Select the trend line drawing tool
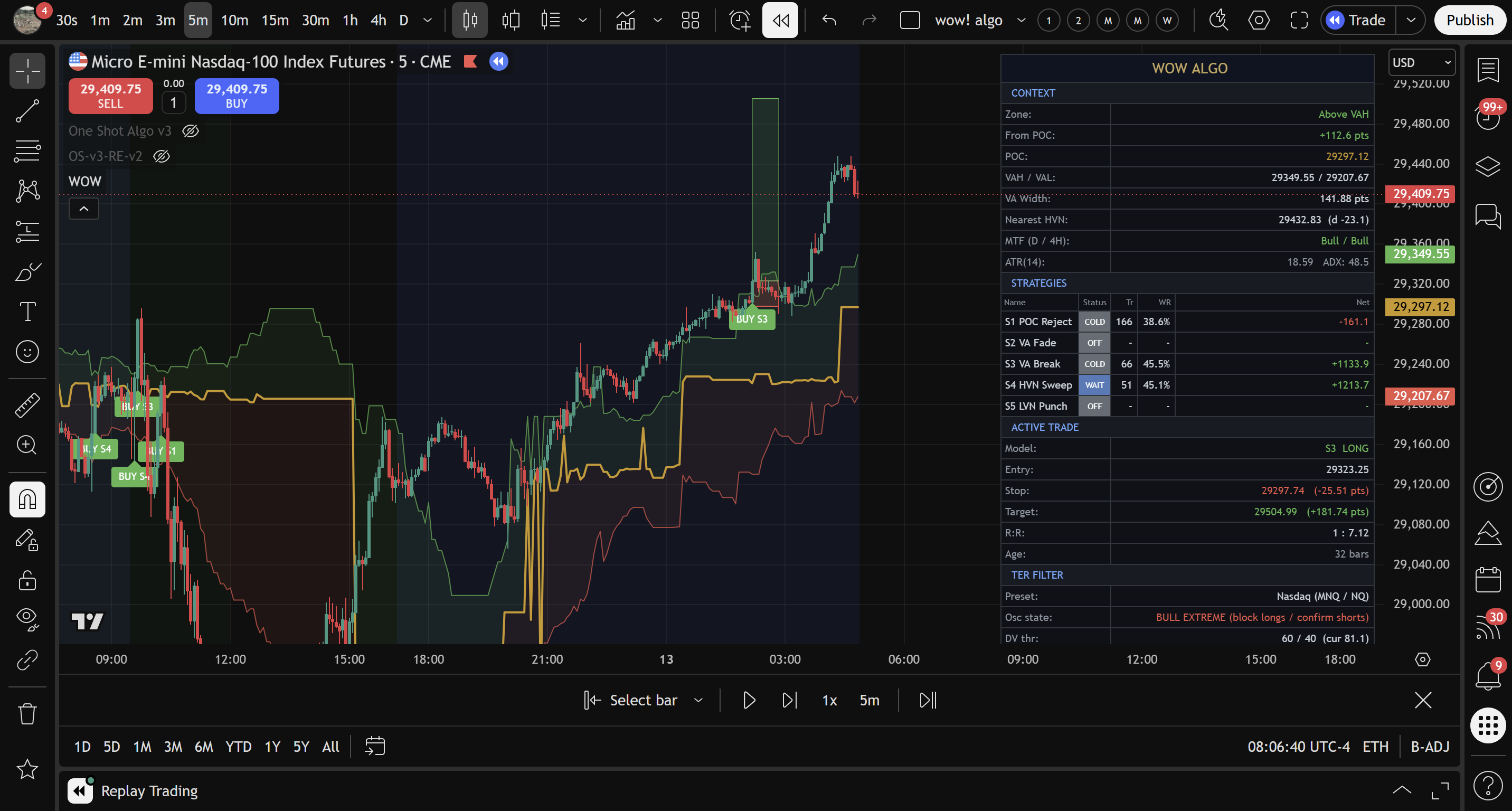The width and height of the screenshot is (1512, 811). point(27,111)
